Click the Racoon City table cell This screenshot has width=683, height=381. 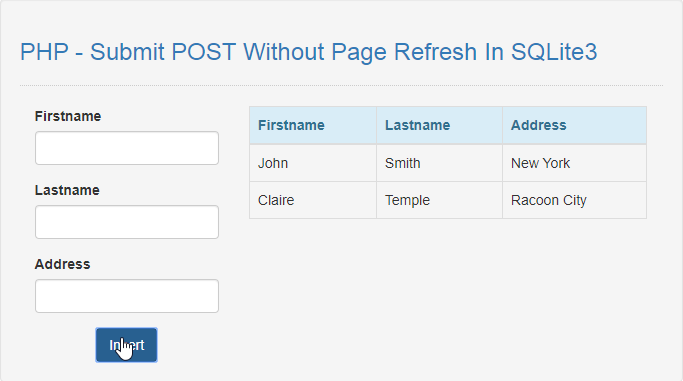tap(575, 200)
